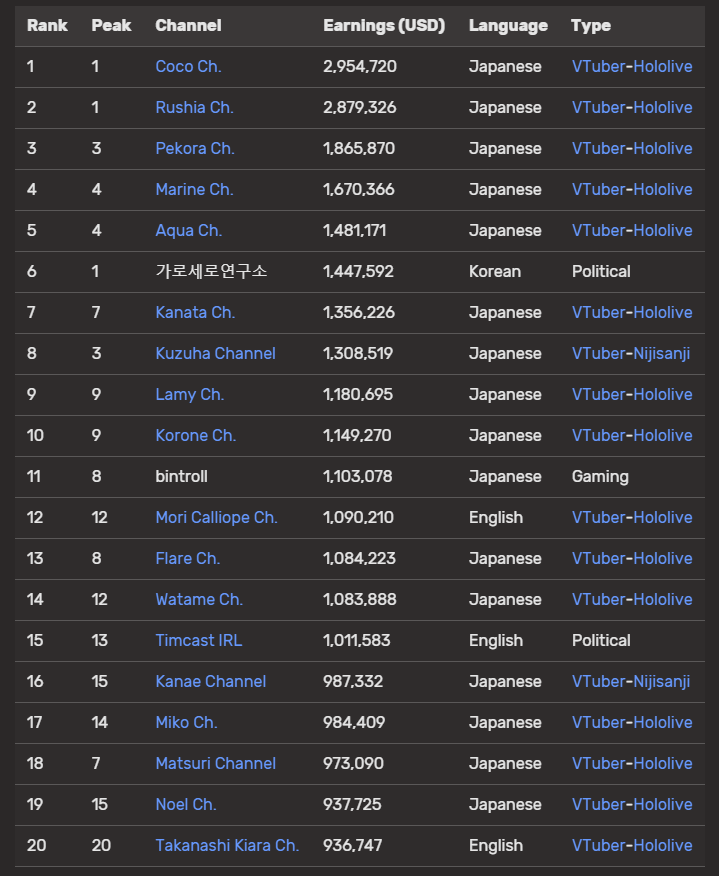
Task: Select earnings value 987,332
Action: point(353,681)
